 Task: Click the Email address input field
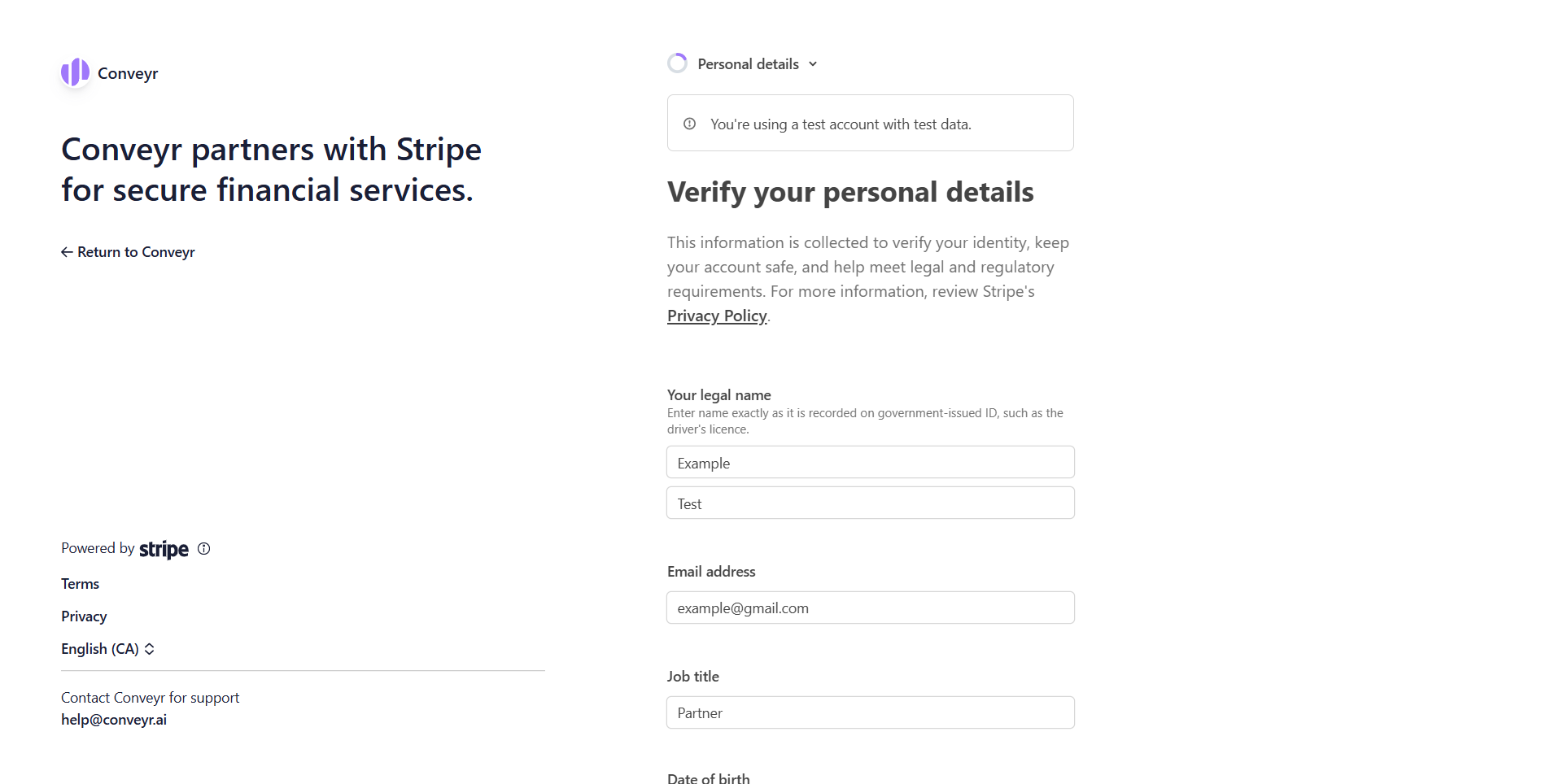[870, 608]
